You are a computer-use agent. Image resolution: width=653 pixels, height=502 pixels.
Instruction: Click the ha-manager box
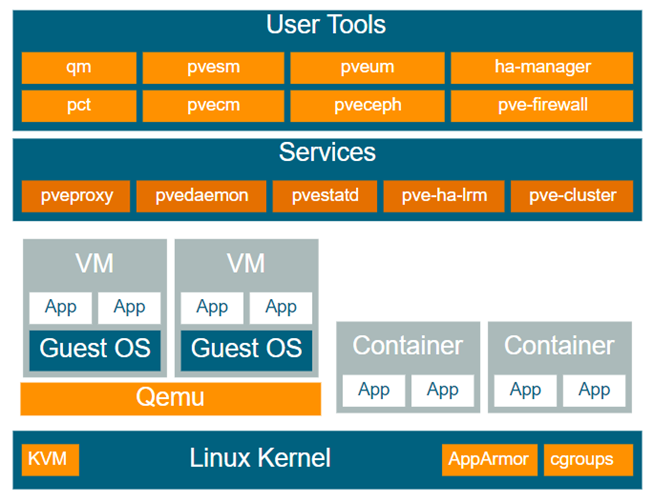click(542, 67)
